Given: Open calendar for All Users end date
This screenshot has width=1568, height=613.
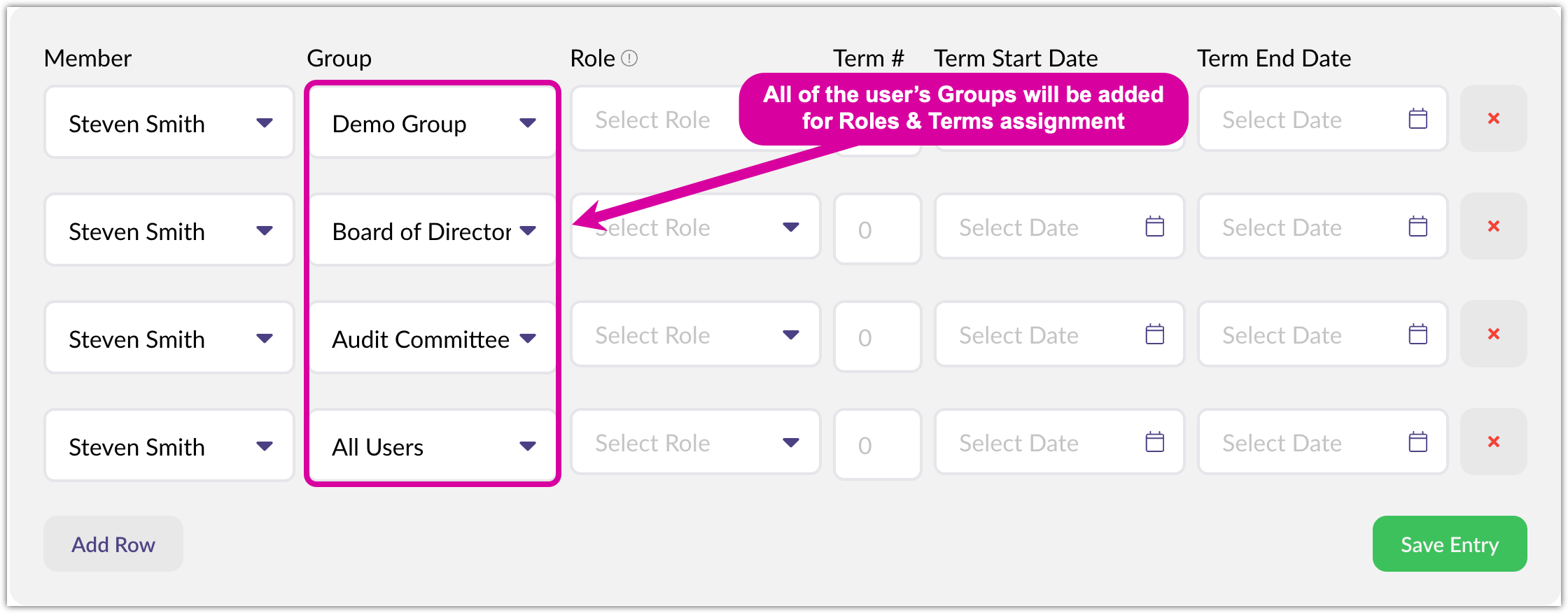Looking at the screenshot, I should [x=1417, y=442].
